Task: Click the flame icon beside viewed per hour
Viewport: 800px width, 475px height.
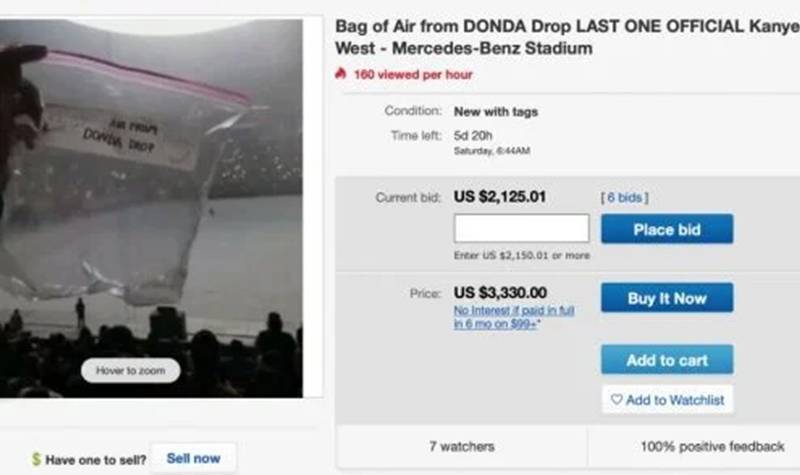Action: tap(341, 74)
